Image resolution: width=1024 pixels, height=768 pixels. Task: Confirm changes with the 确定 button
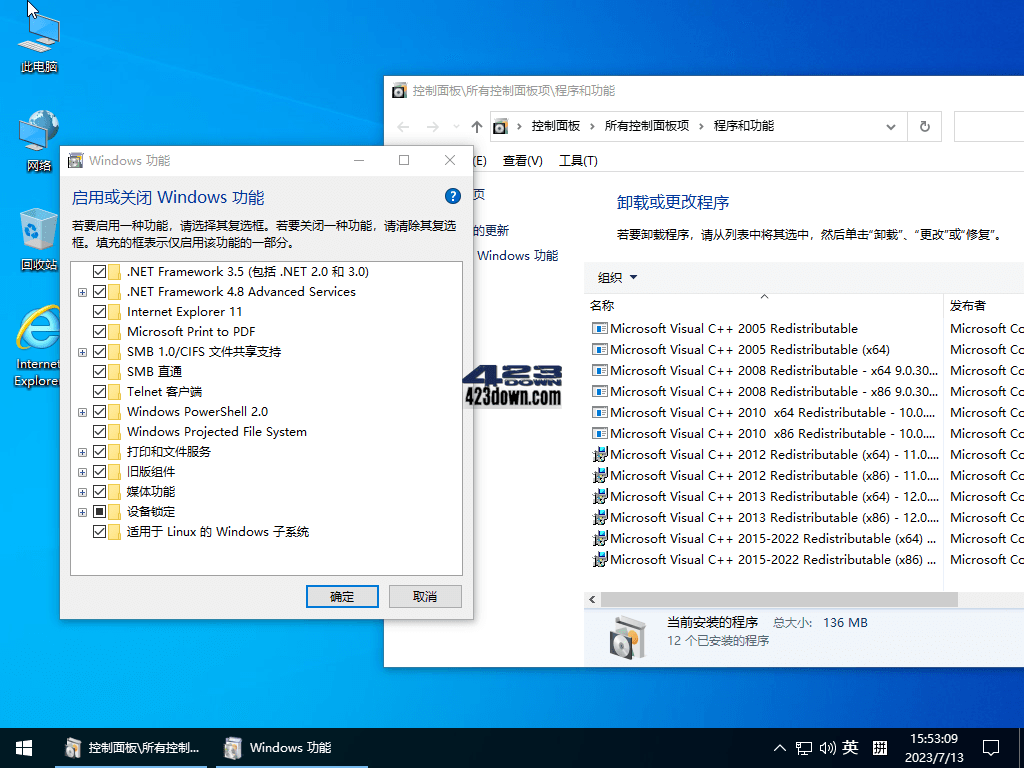341,596
